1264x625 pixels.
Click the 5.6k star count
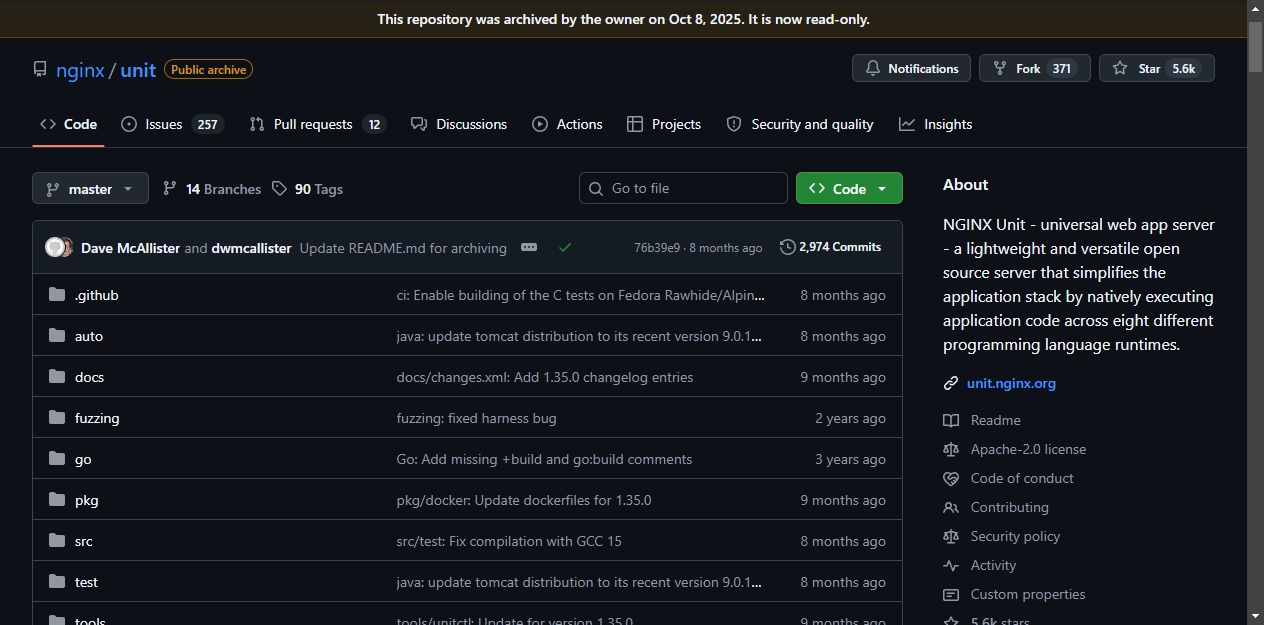(1183, 69)
